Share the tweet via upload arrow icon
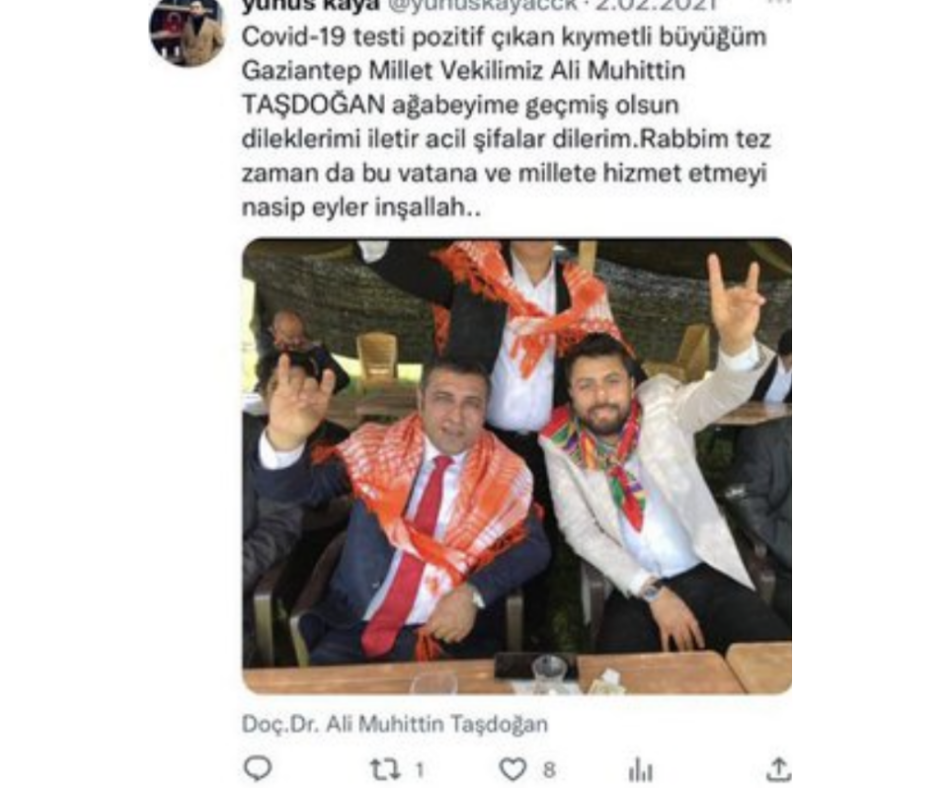This screenshot has height=788, width=940. coord(778,769)
